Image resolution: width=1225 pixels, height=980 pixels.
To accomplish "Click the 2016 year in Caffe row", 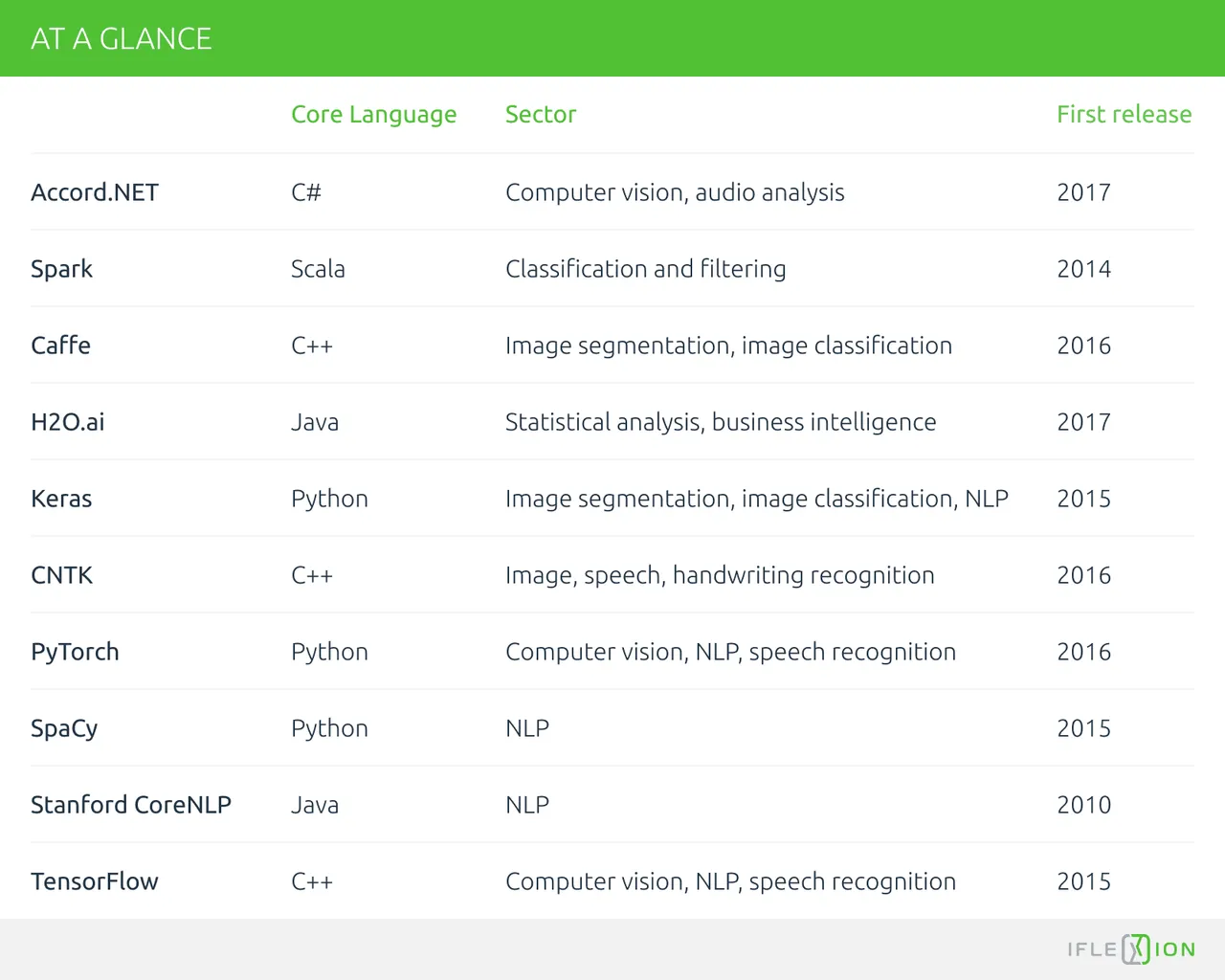I will click(x=1084, y=345).
